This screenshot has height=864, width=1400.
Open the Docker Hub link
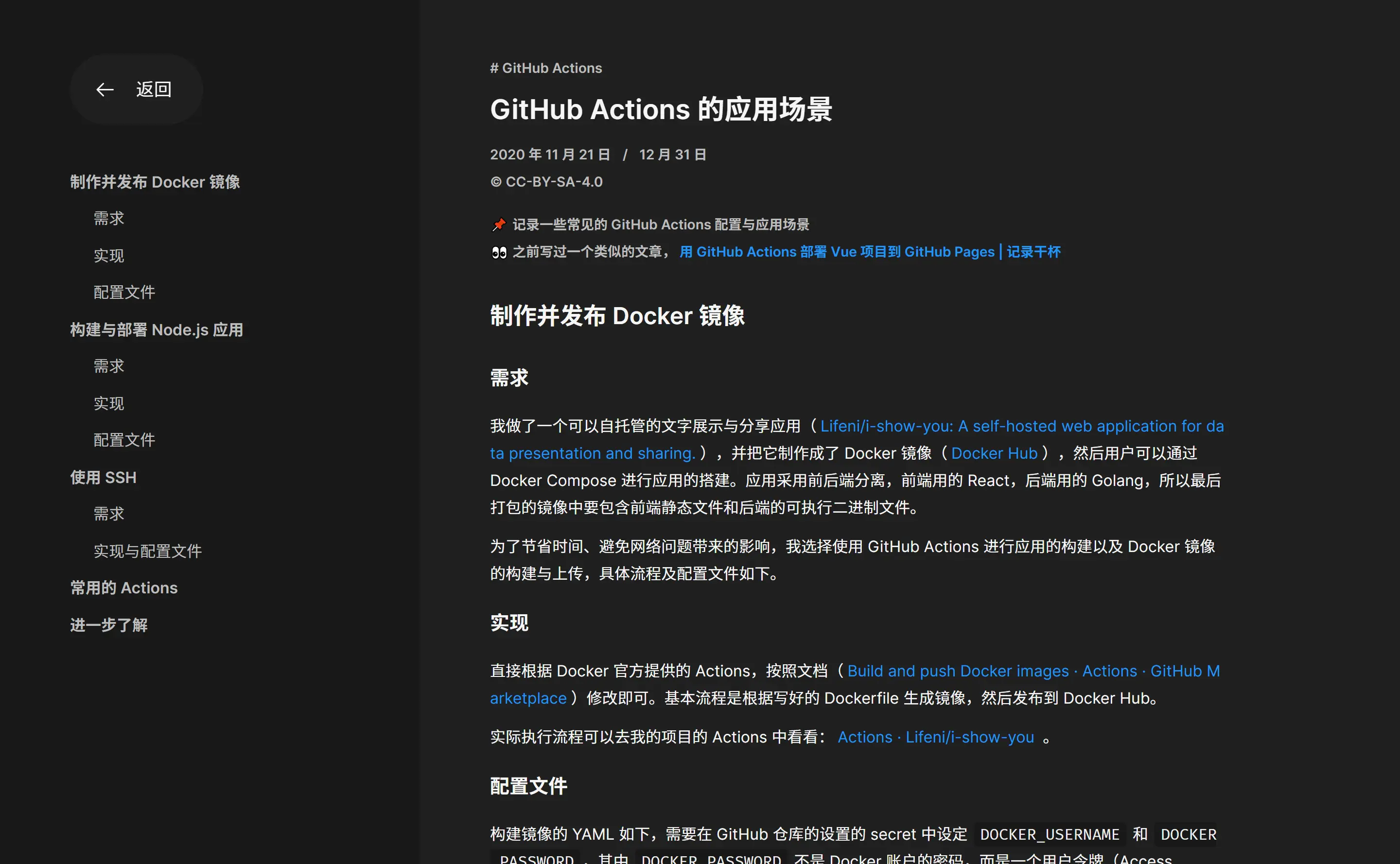coord(995,452)
